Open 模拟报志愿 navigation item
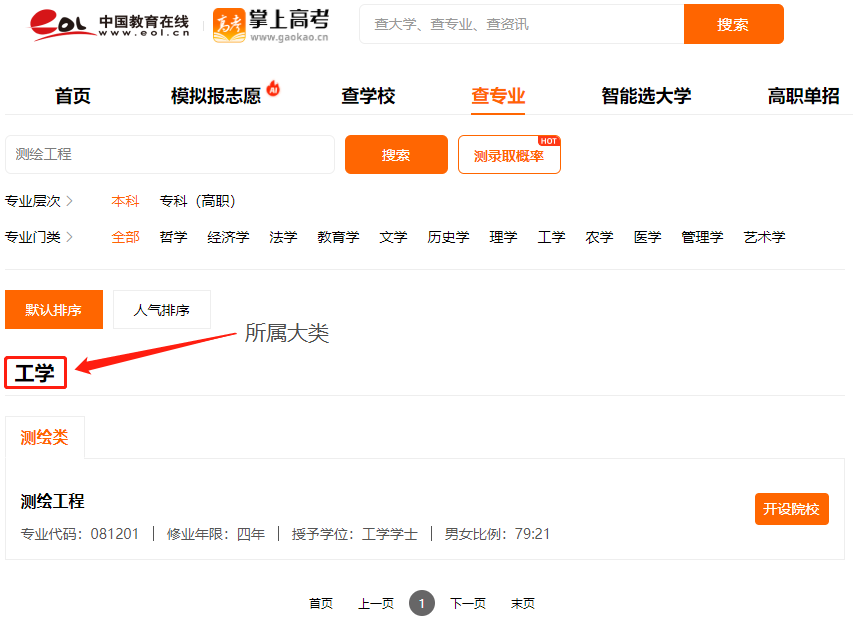This screenshot has width=853, height=625. [x=216, y=96]
